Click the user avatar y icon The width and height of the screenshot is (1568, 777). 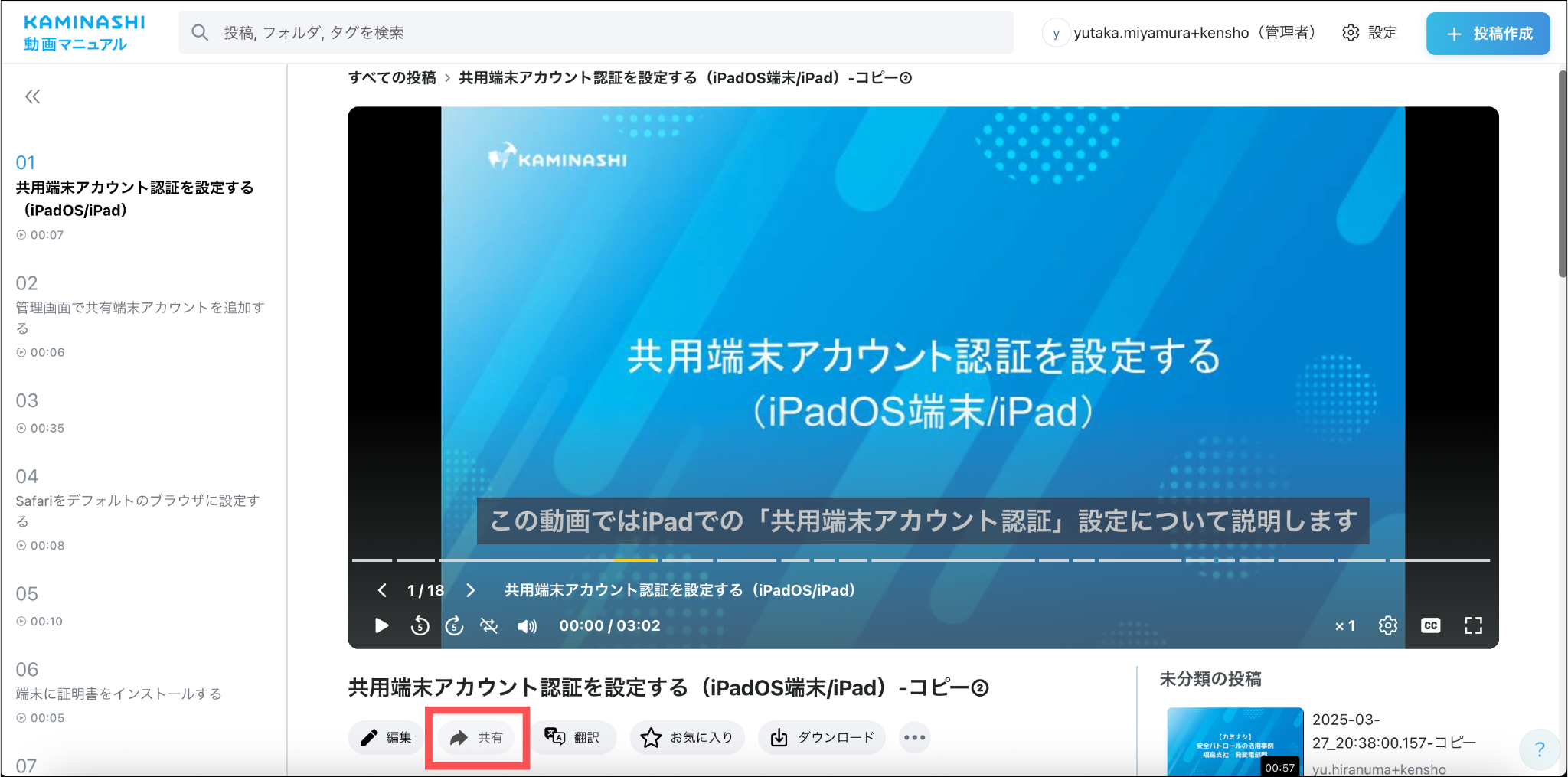click(1056, 33)
